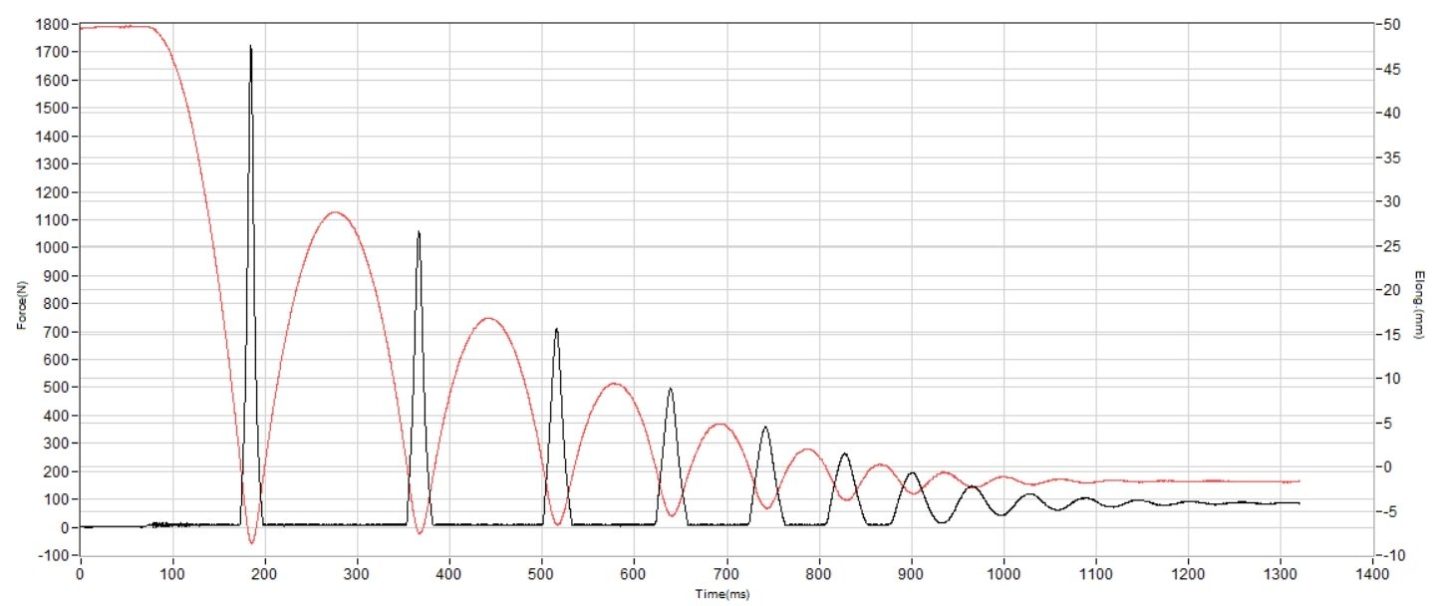Click the red curve's lowest trough
The width and height of the screenshot is (1440, 606).
[252, 543]
